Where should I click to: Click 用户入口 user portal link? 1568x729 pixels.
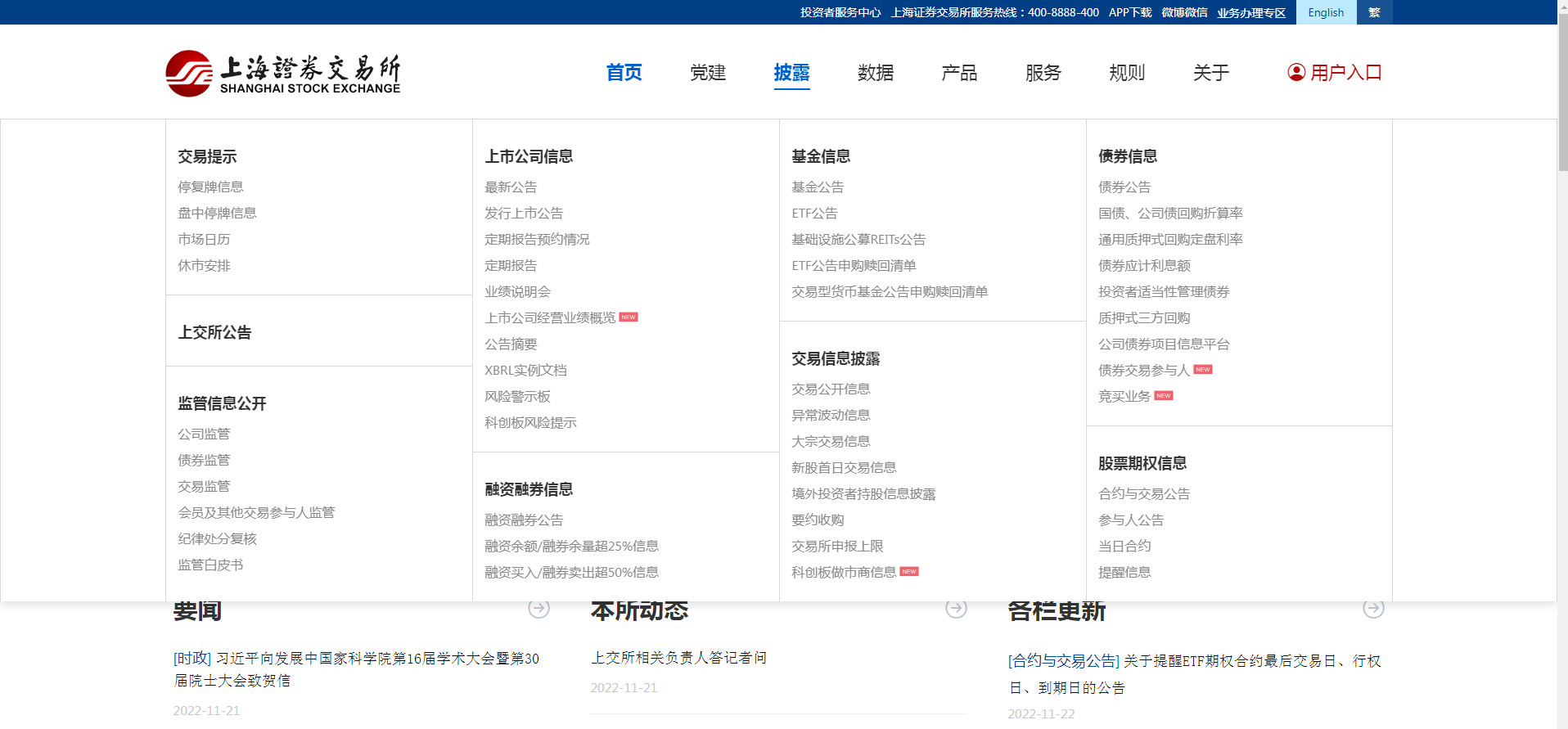(1345, 73)
